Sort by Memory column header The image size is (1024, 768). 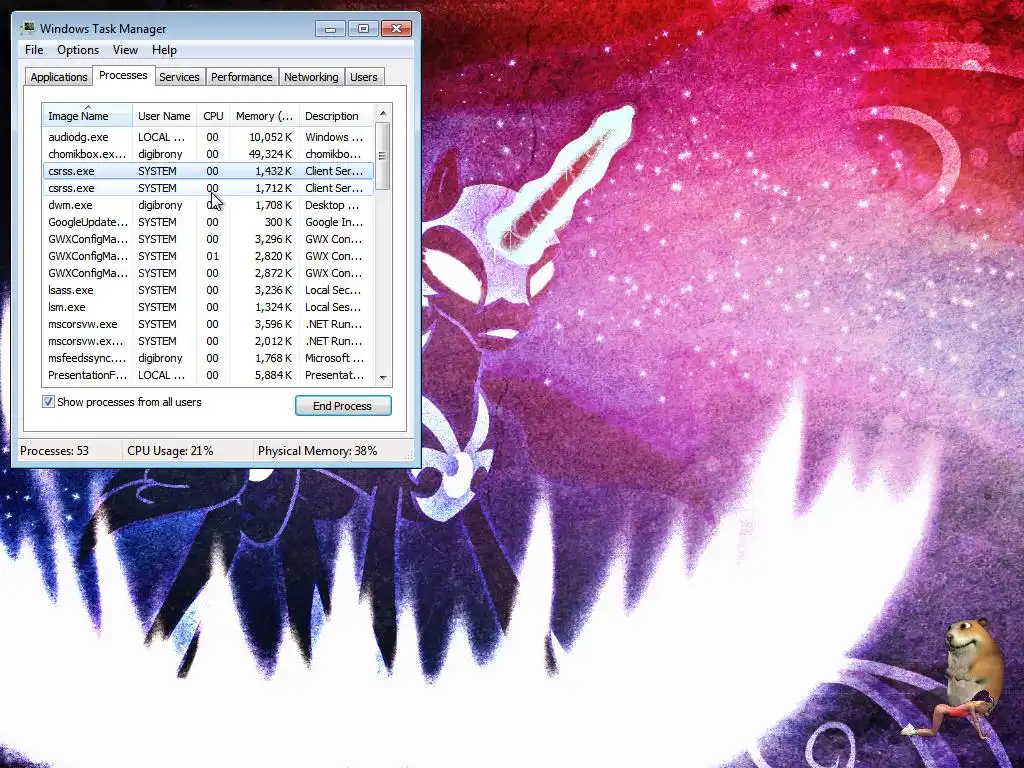264,116
